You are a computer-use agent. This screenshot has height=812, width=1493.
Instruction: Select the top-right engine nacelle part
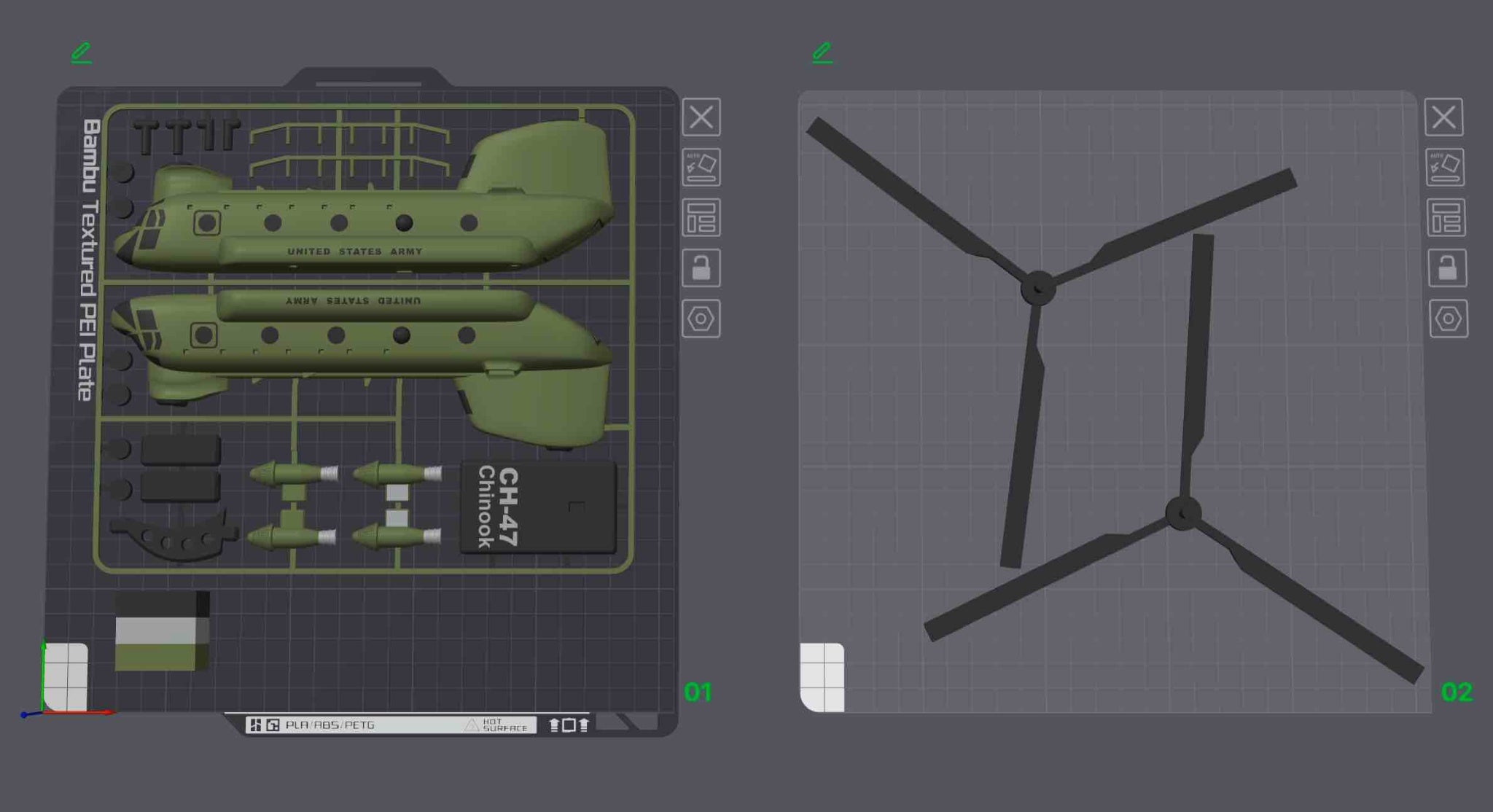[397, 474]
